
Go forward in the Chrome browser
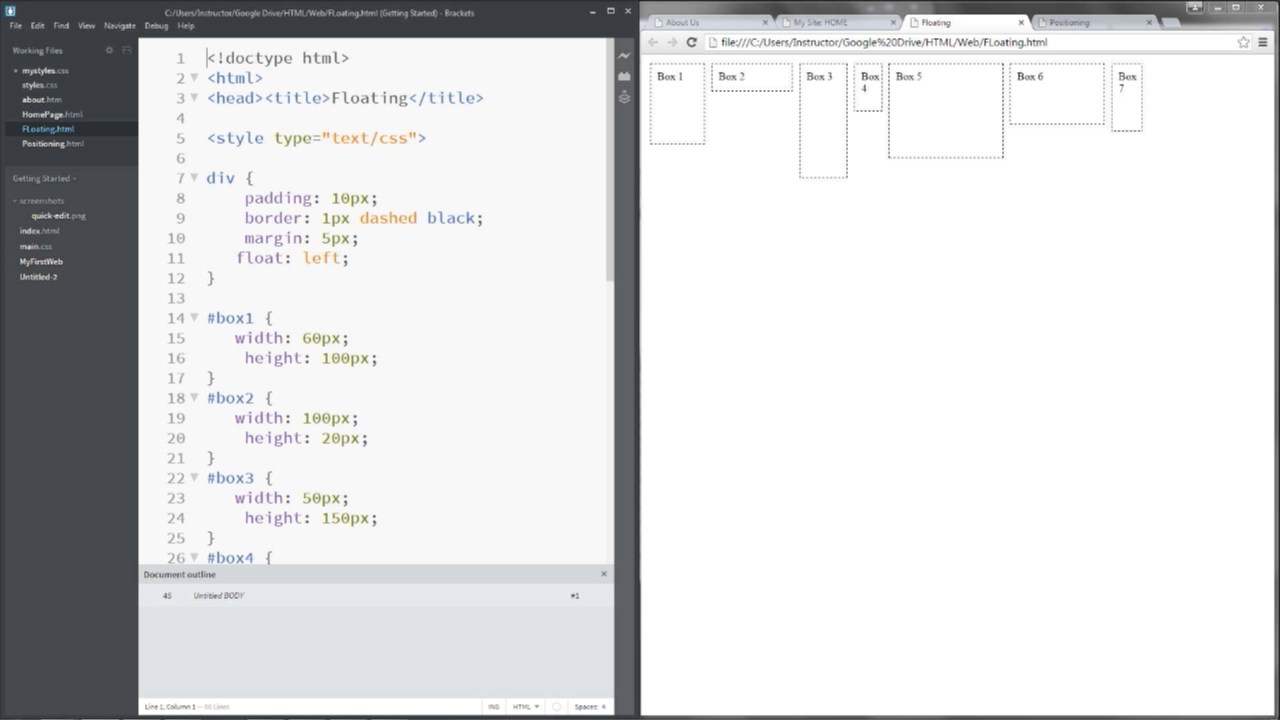click(x=672, y=42)
